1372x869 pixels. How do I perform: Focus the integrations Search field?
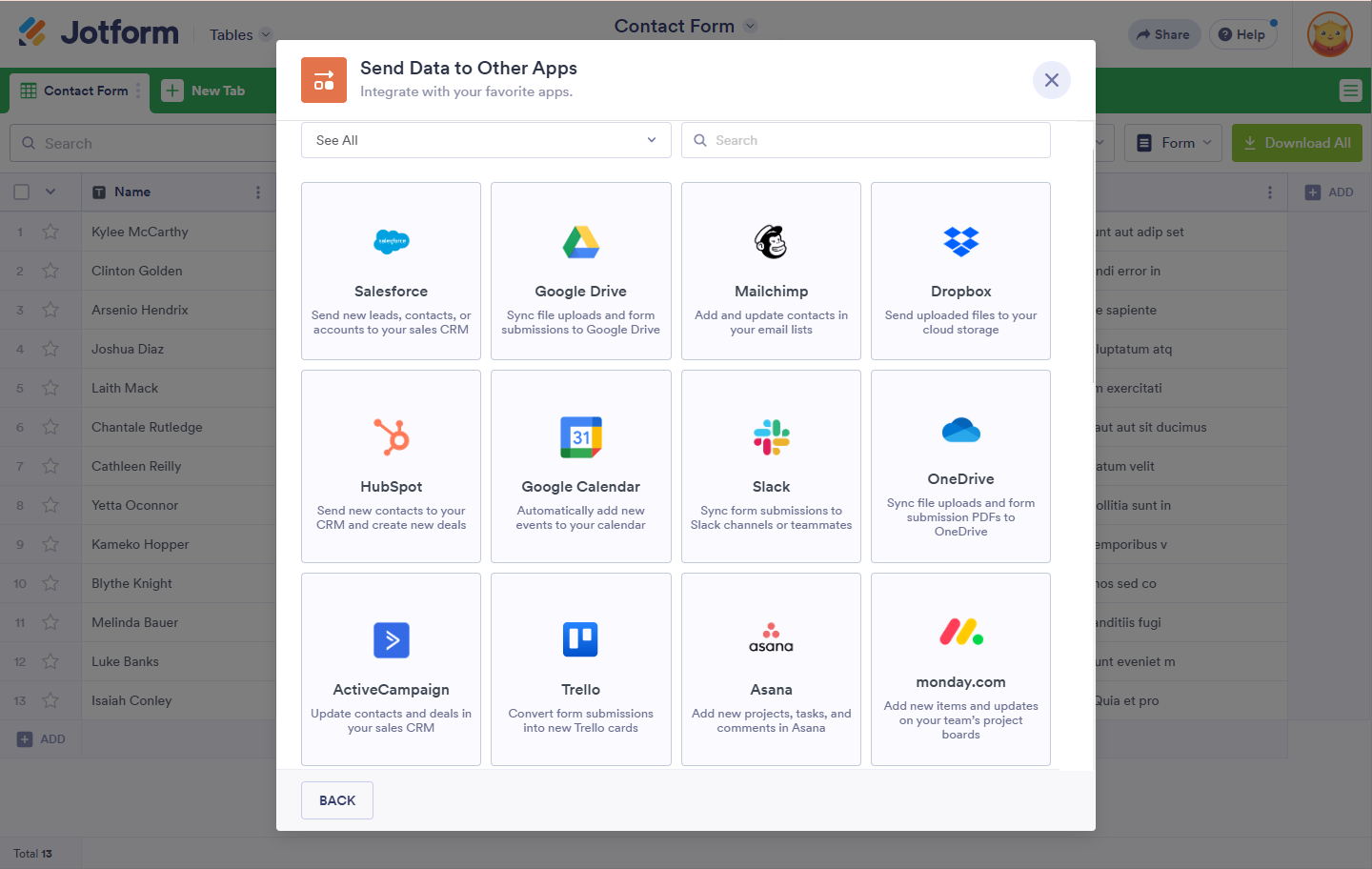(x=866, y=140)
